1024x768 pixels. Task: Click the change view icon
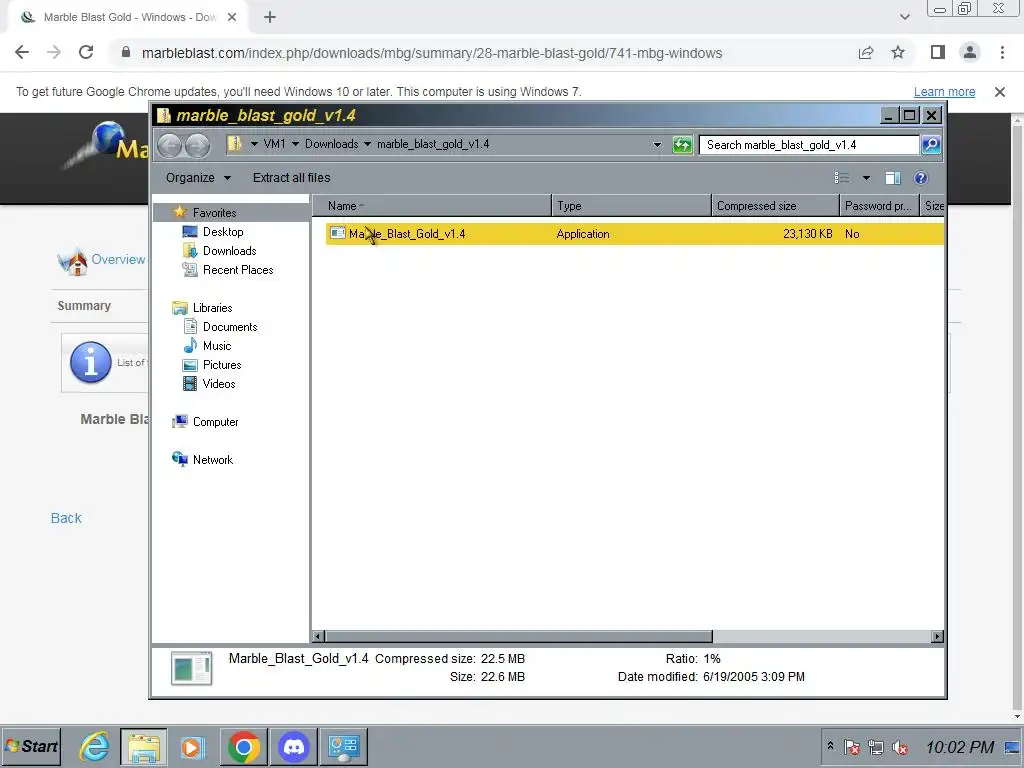tap(842, 178)
